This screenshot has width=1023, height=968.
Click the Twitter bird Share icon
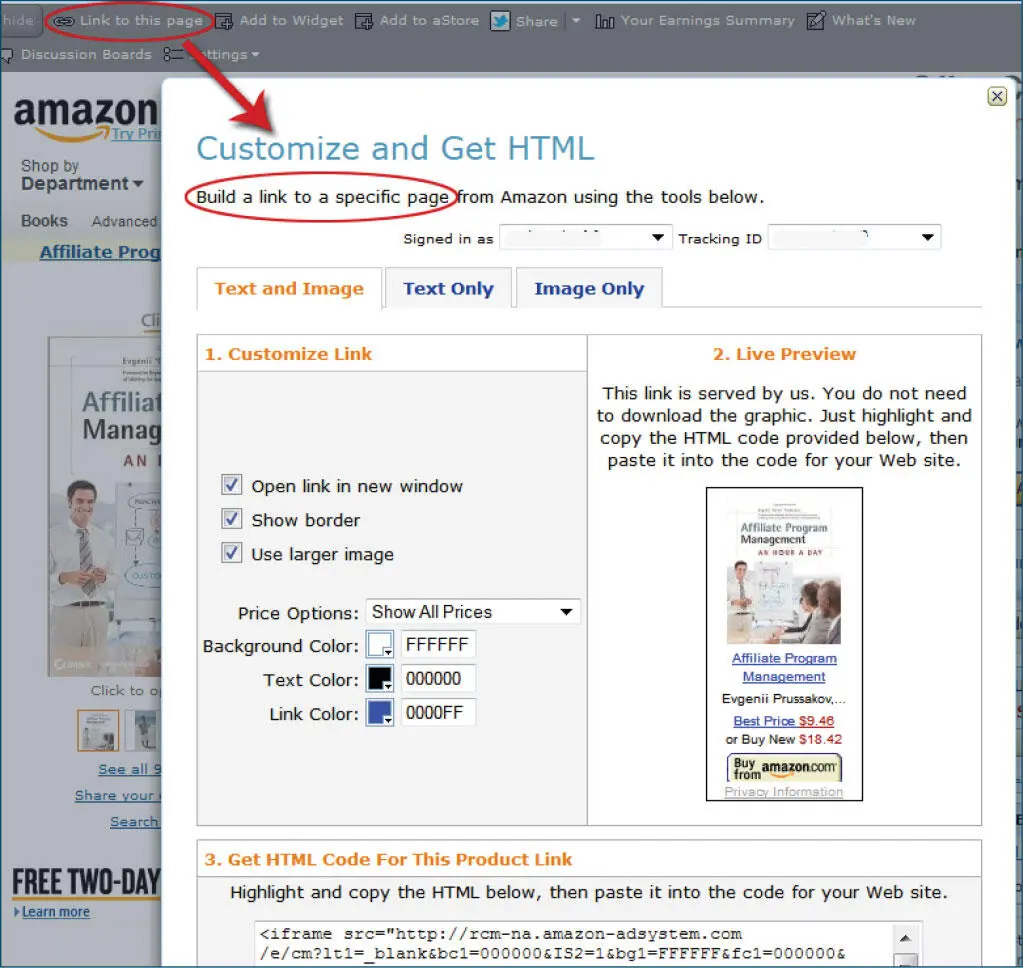click(x=500, y=21)
